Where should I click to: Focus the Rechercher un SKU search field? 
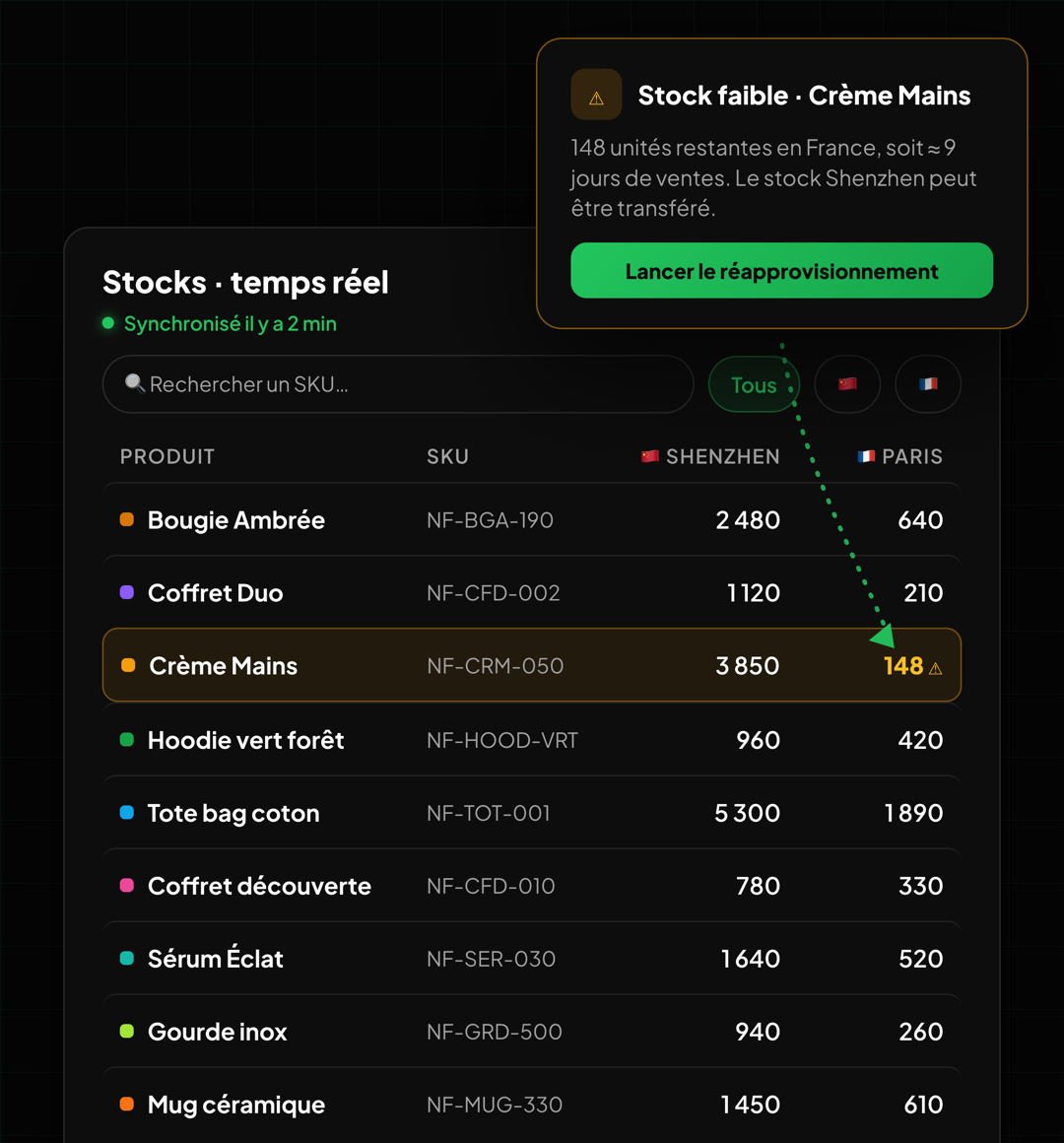click(398, 384)
